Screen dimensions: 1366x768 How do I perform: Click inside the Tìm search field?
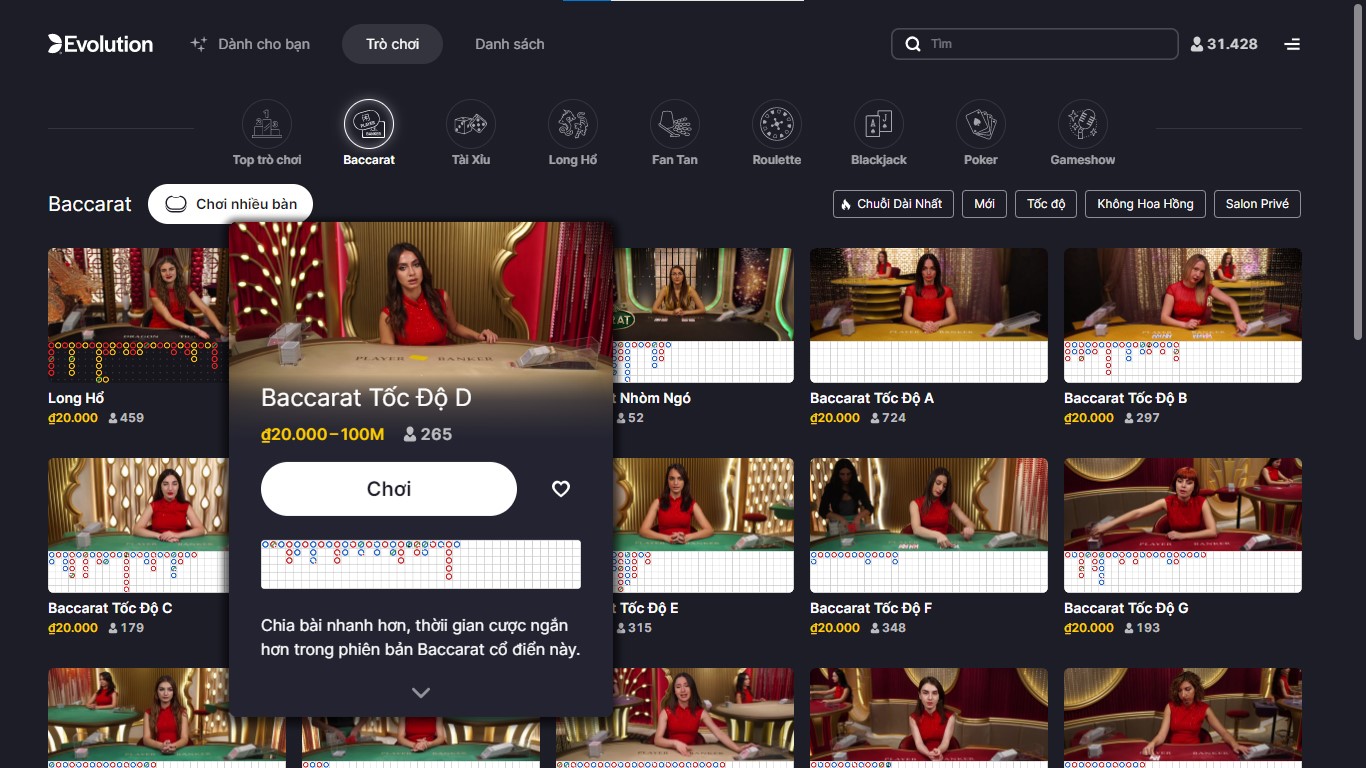pos(1034,44)
